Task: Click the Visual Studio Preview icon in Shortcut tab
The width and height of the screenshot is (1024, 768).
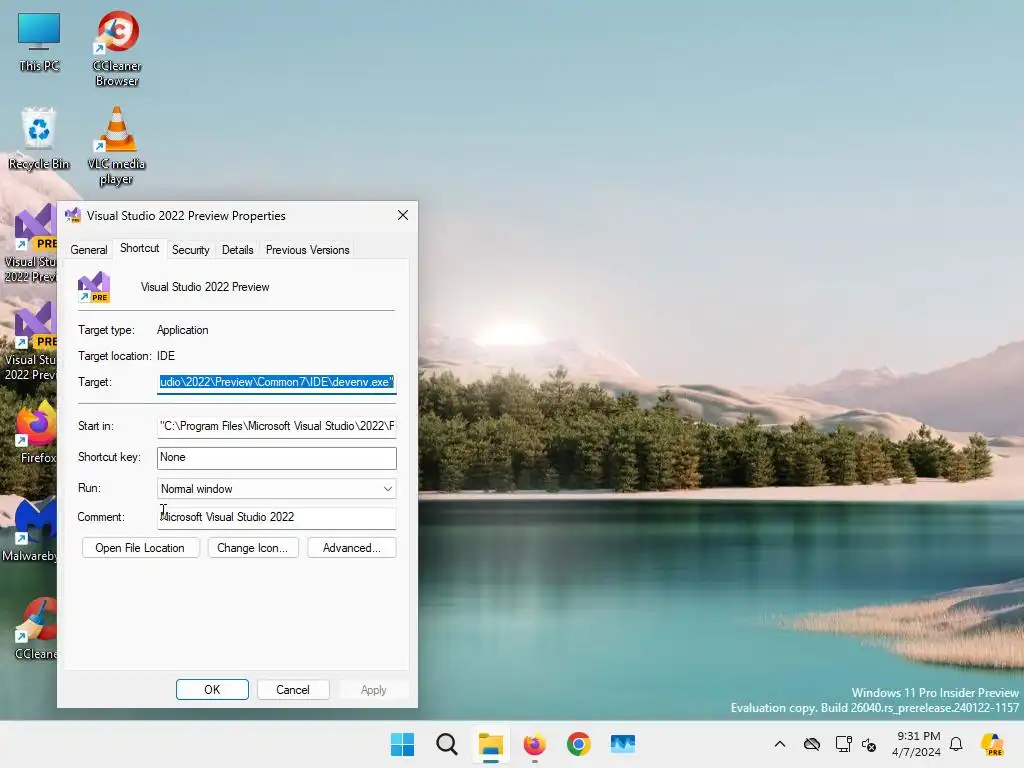Action: (x=94, y=287)
